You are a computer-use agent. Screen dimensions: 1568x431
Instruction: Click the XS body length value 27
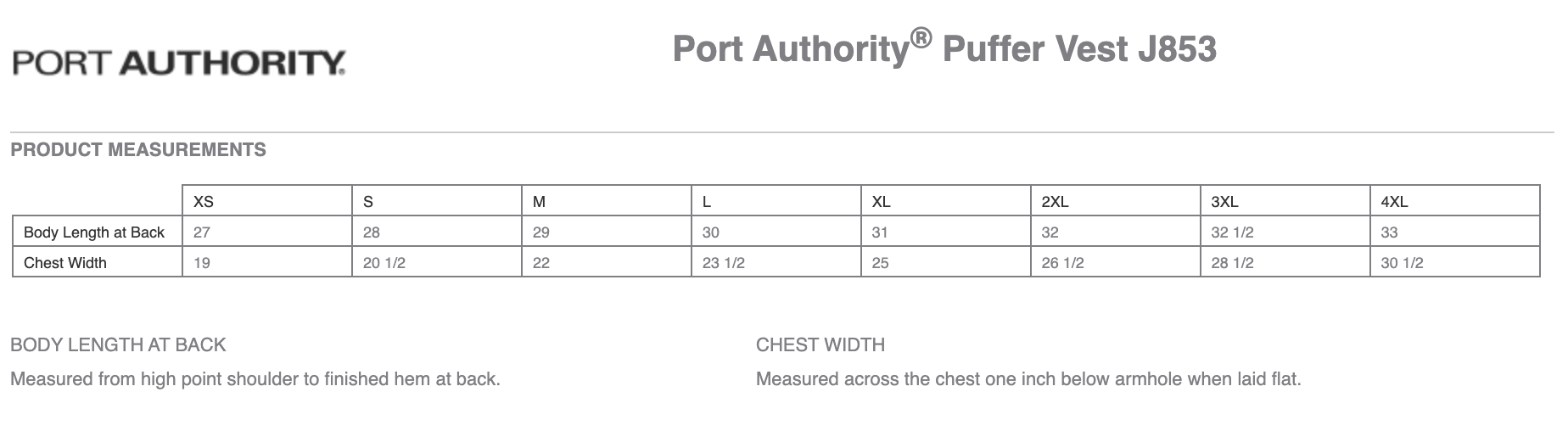202,232
